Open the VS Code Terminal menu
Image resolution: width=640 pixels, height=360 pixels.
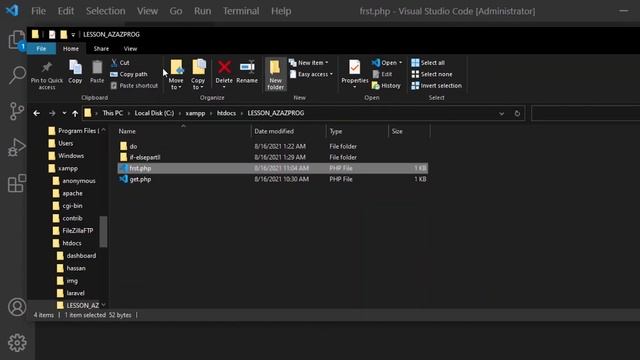pyautogui.click(x=241, y=11)
